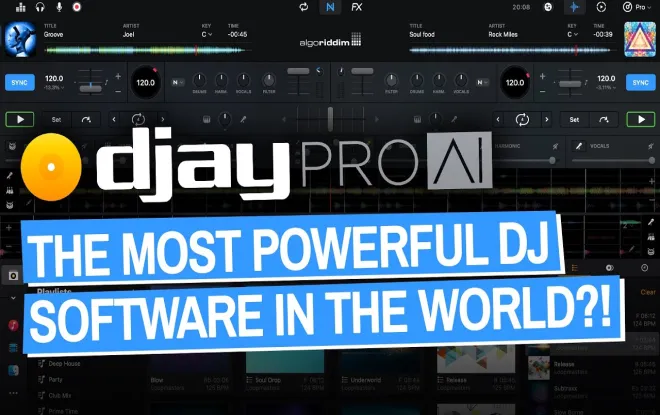Mute the right deck VOCALS stem
The height and width of the screenshot is (415, 660).
[650, 146]
